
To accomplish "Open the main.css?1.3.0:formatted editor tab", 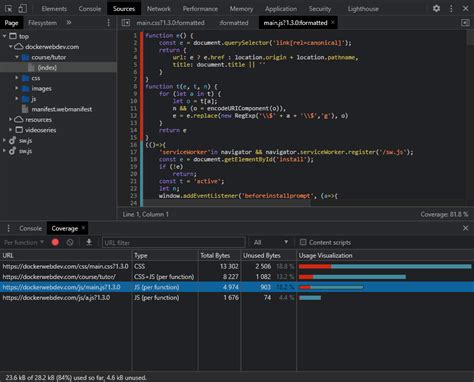I will tap(170, 23).
